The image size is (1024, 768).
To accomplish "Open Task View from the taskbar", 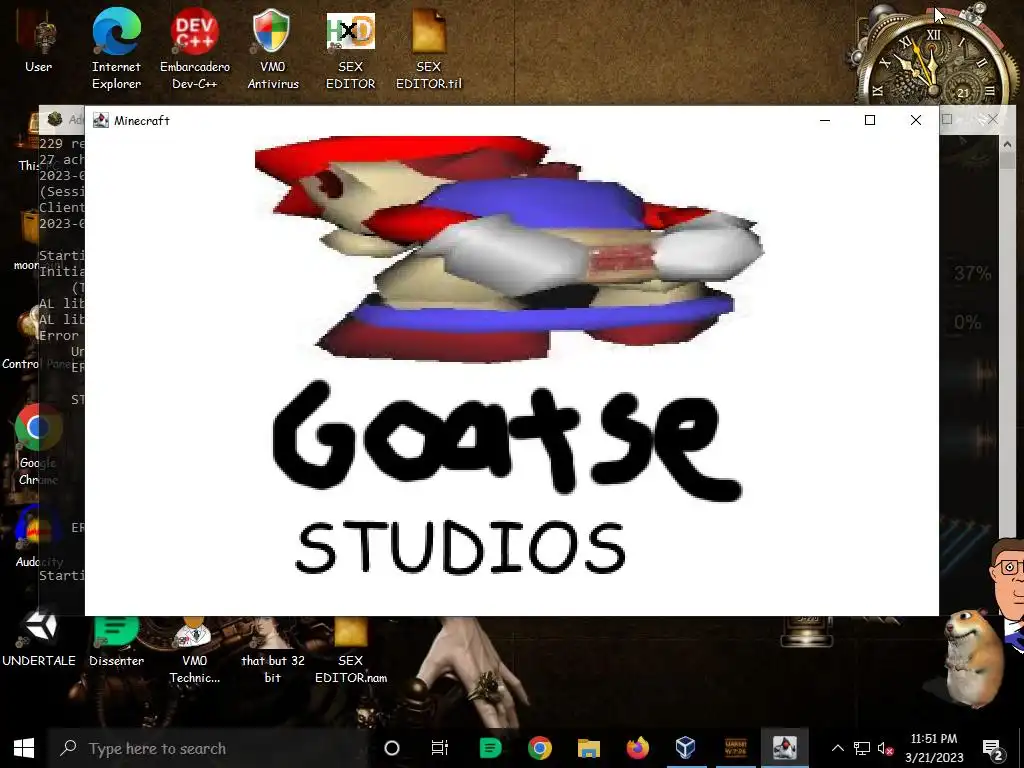I will (440, 748).
